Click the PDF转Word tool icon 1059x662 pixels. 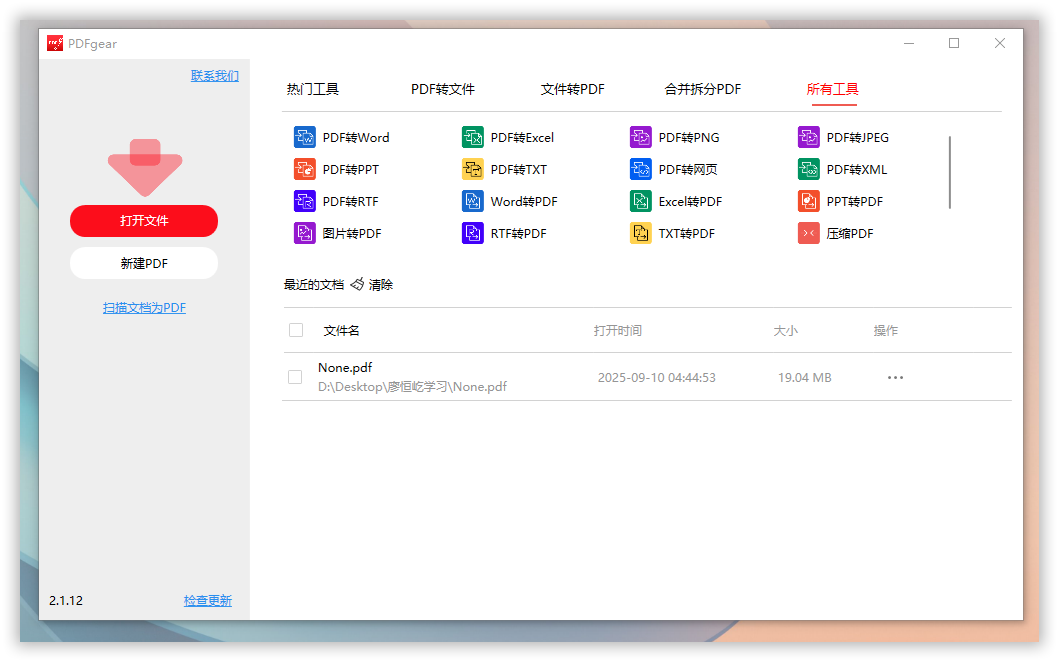[305, 138]
